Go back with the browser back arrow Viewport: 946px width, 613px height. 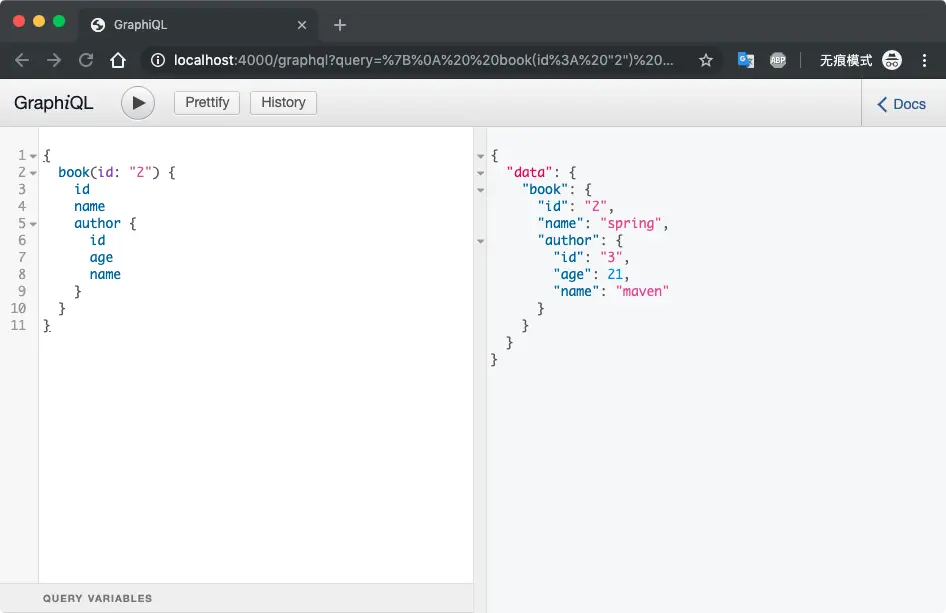tap(22, 60)
